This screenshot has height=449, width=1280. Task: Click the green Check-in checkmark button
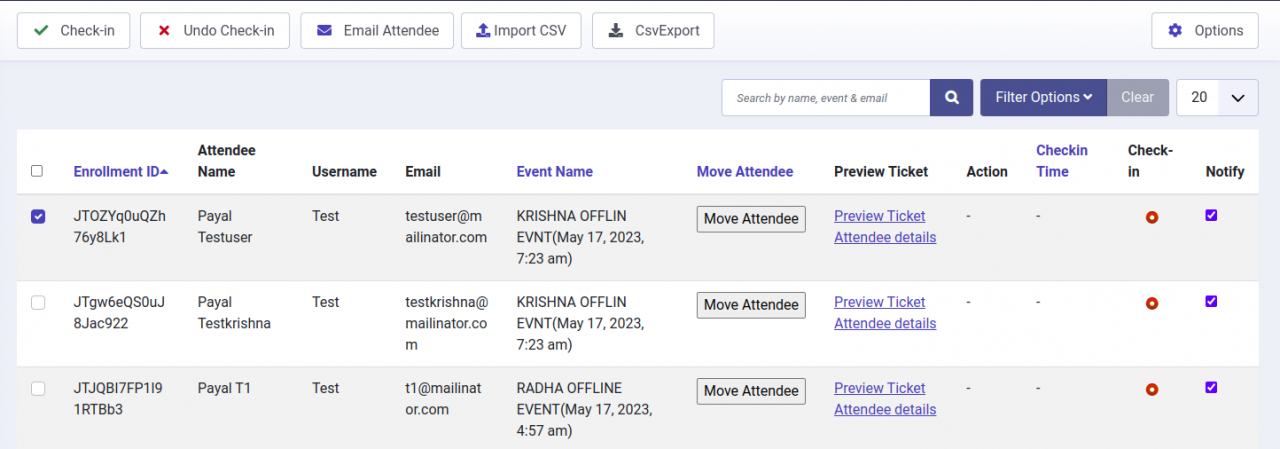pyautogui.click(x=74, y=31)
